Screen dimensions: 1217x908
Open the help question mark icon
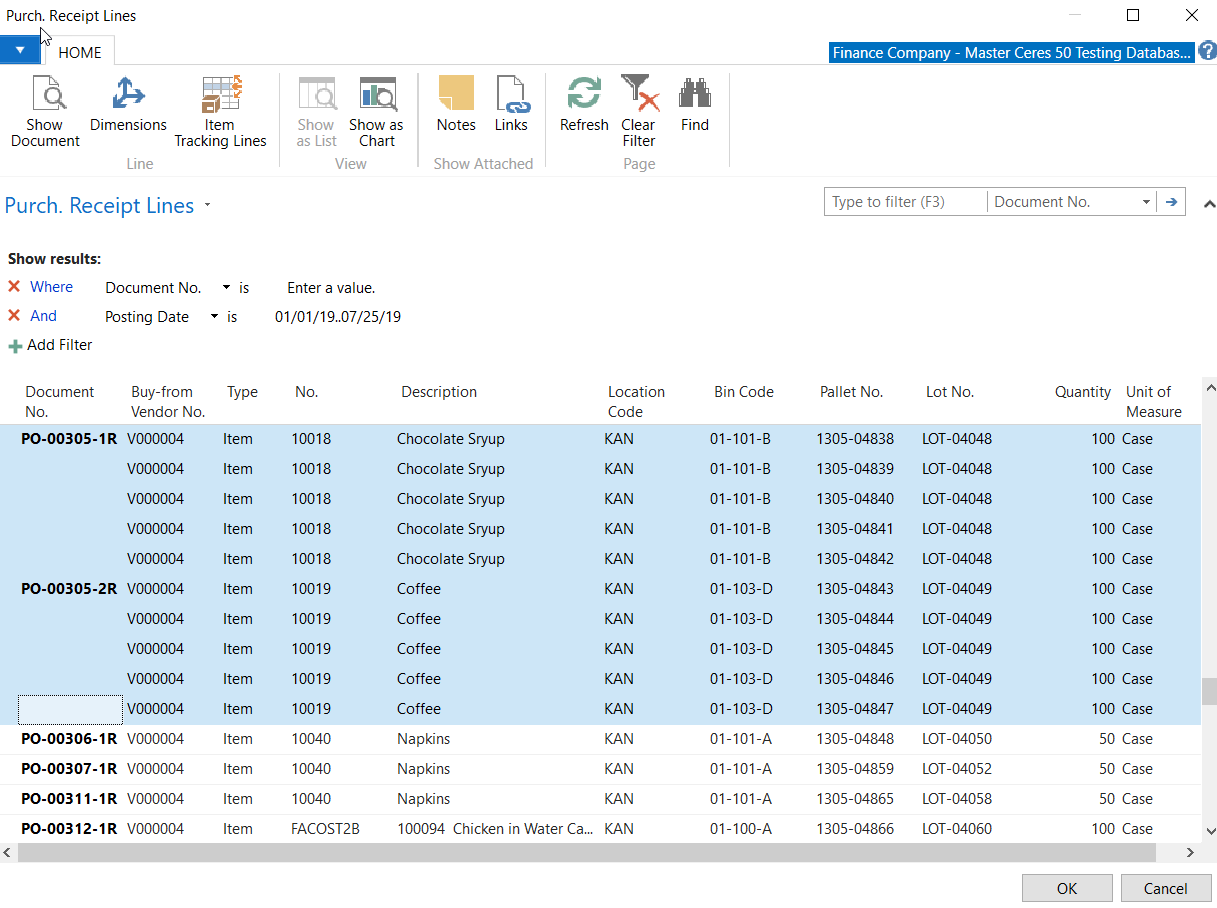click(x=1206, y=52)
